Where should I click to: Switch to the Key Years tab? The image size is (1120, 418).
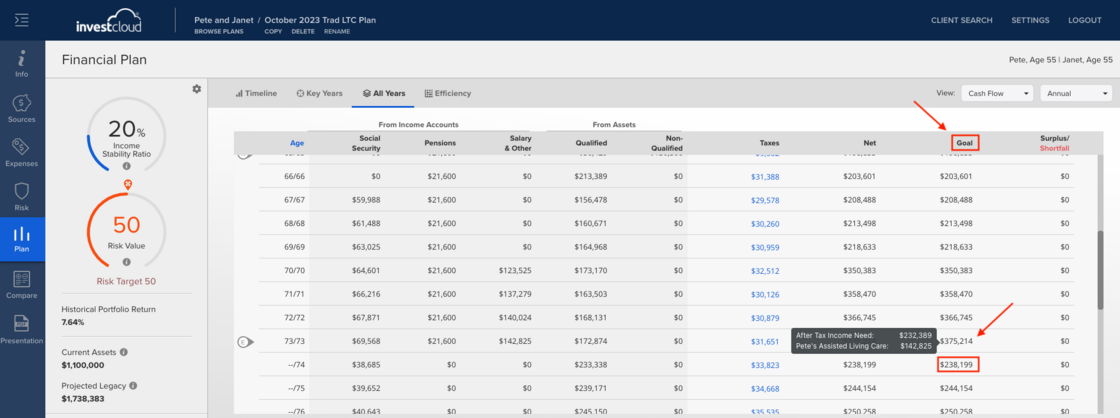[319, 93]
